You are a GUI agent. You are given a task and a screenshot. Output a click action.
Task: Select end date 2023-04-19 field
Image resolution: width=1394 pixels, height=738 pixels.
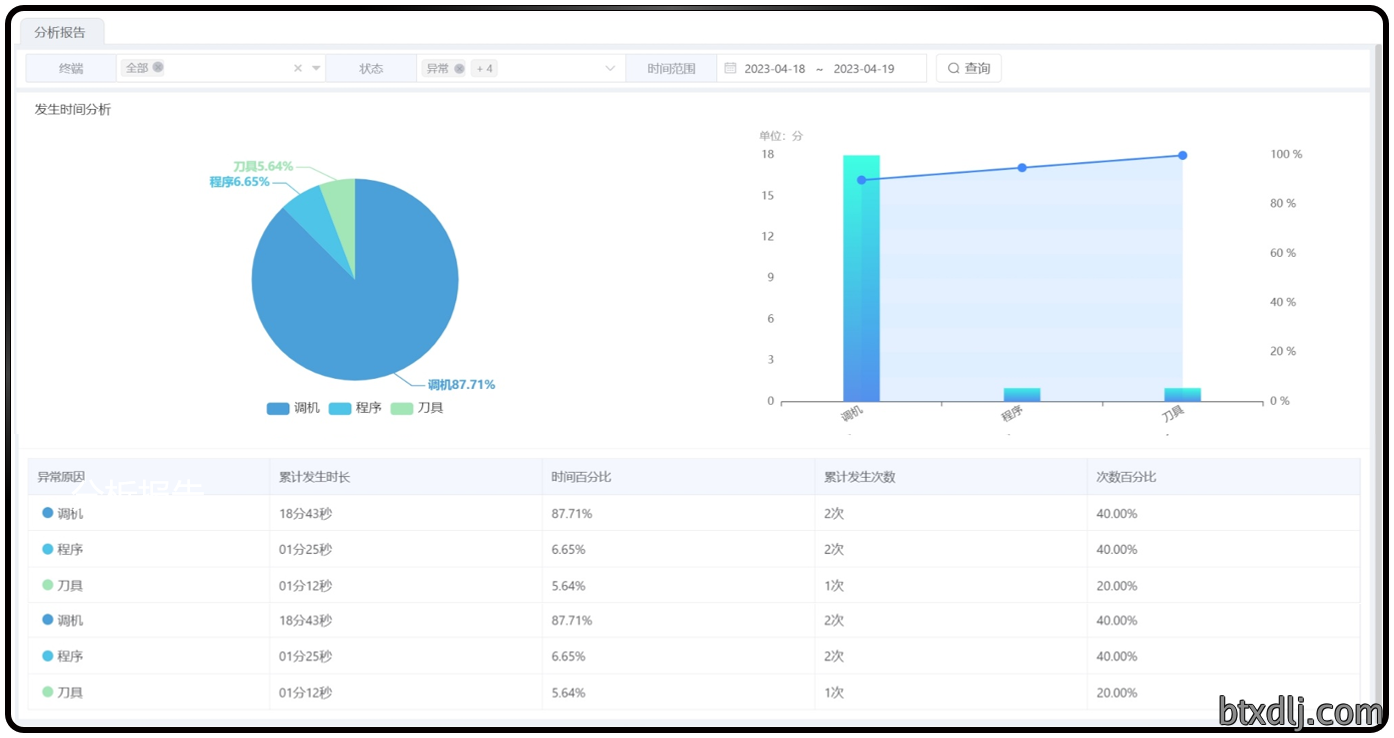point(863,68)
